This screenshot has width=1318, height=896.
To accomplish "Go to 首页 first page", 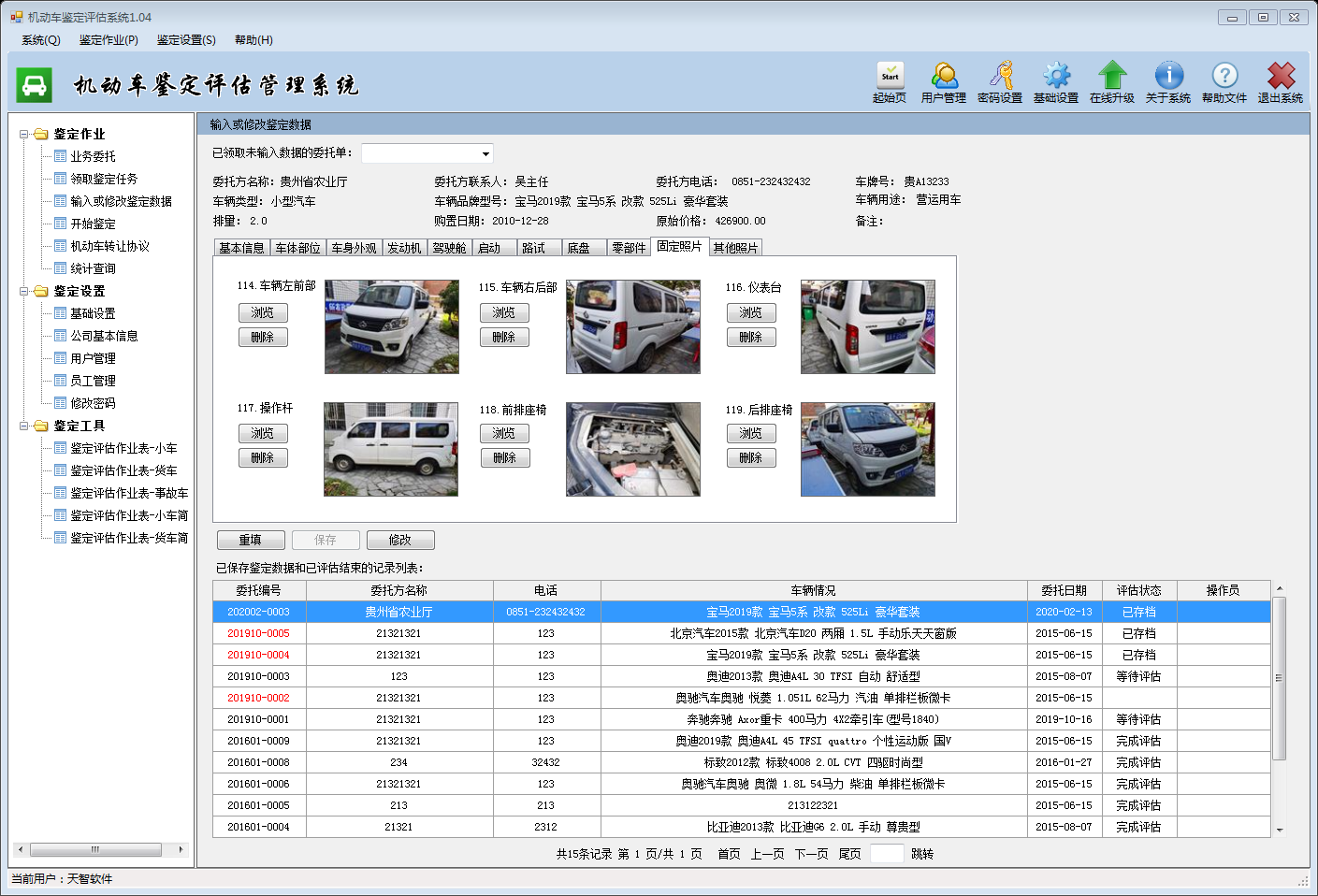I will pyautogui.click(x=729, y=854).
